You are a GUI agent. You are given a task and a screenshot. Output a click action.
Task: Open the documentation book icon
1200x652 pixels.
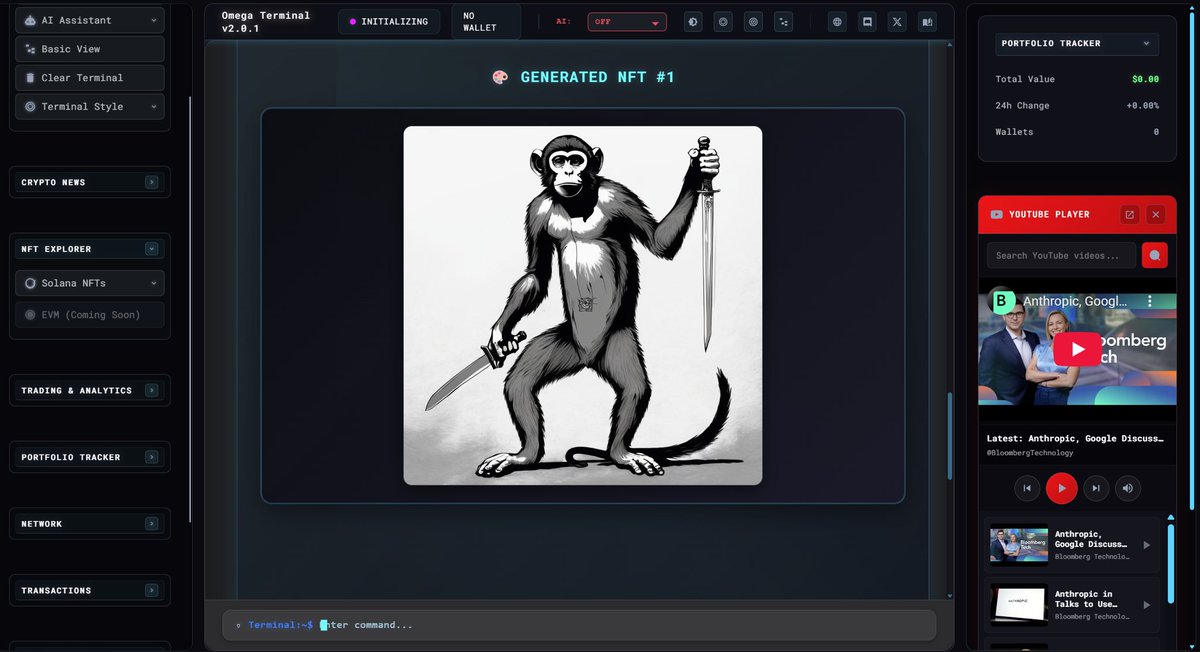click(x=927, y=21)
